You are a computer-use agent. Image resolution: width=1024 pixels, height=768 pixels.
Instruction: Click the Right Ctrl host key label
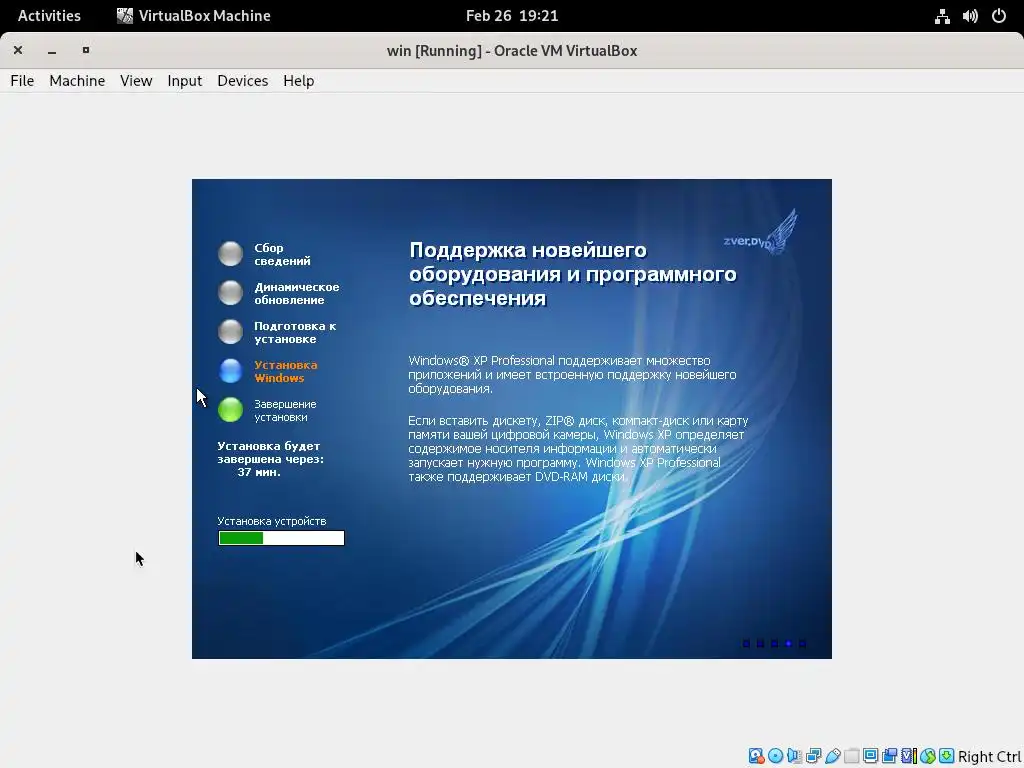tap(989, 757)
